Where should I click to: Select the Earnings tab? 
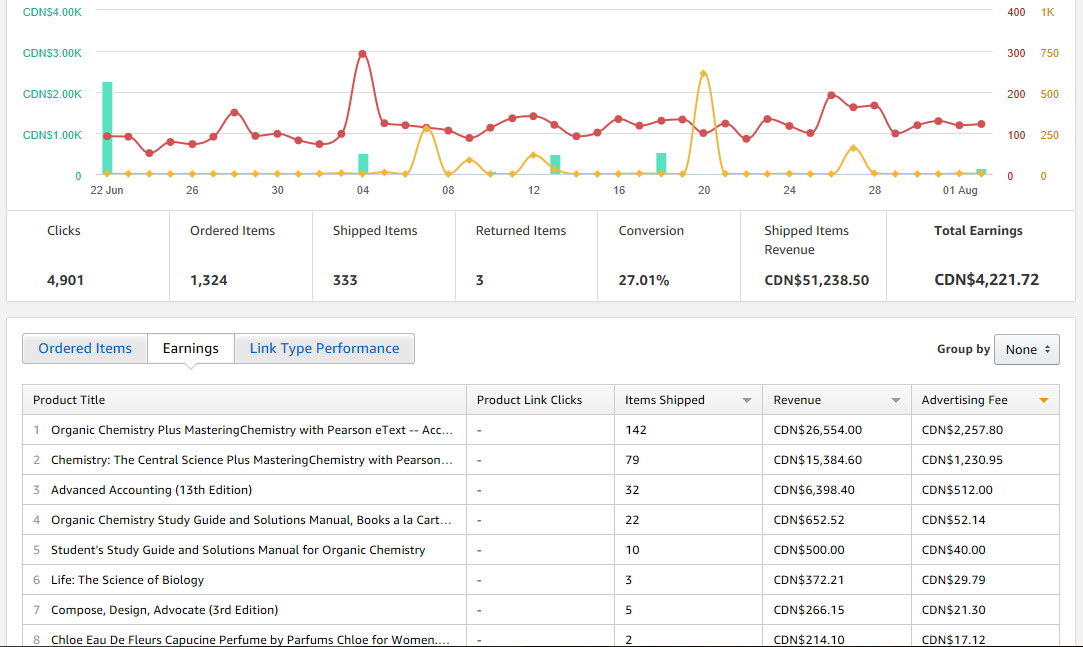point(190,349)
